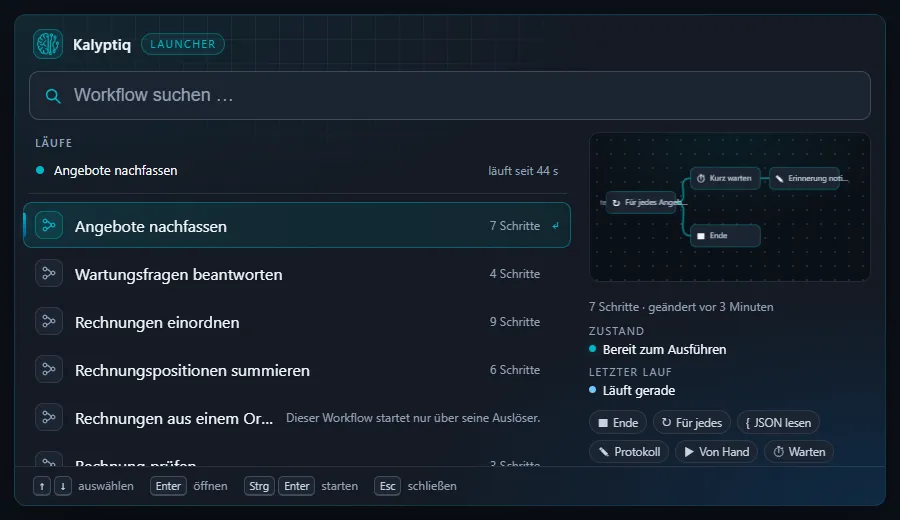Click workflow icon of Angebote nachfassen row

pos(49,226)
